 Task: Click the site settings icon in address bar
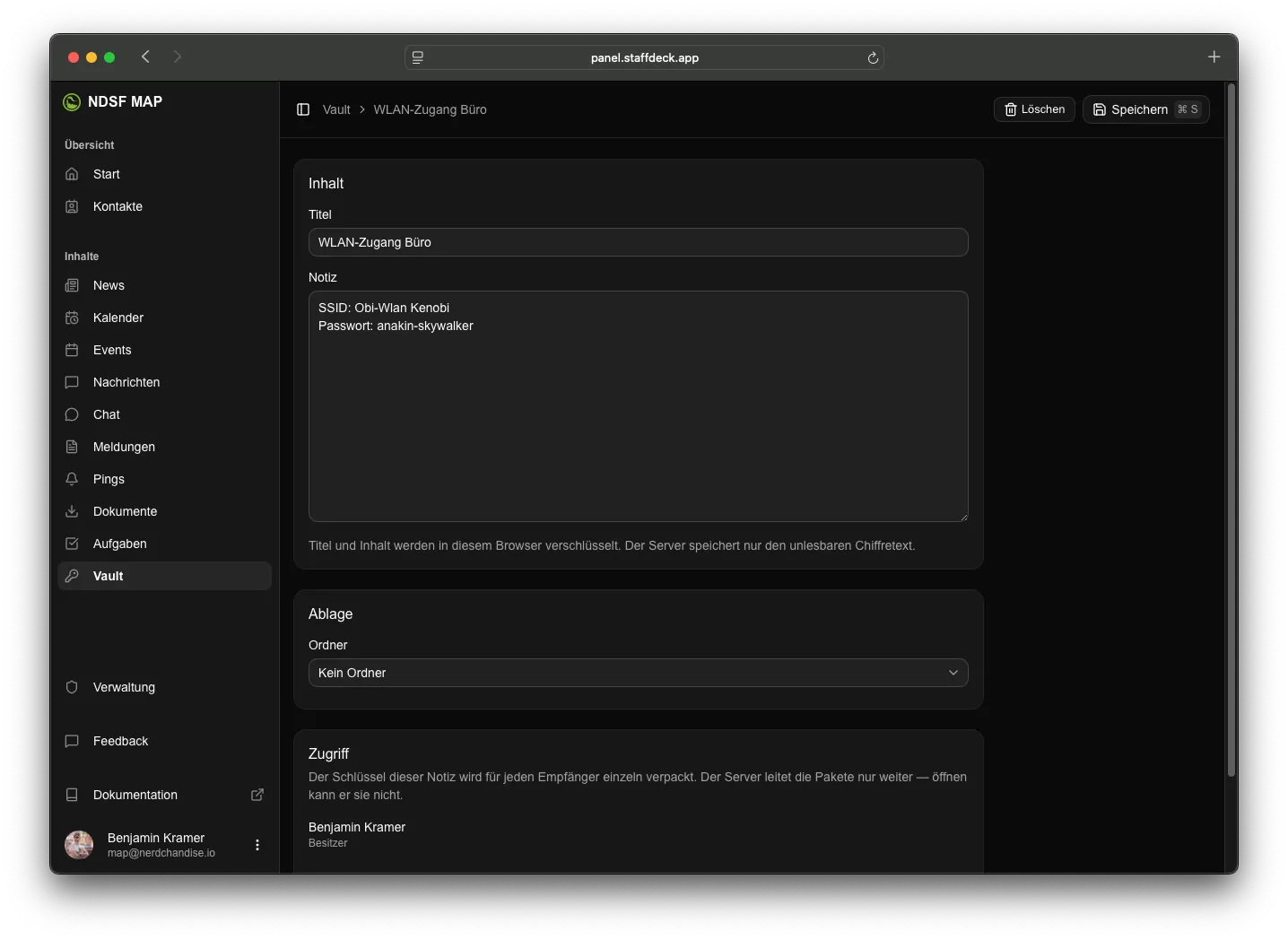[x=418, y=57]
